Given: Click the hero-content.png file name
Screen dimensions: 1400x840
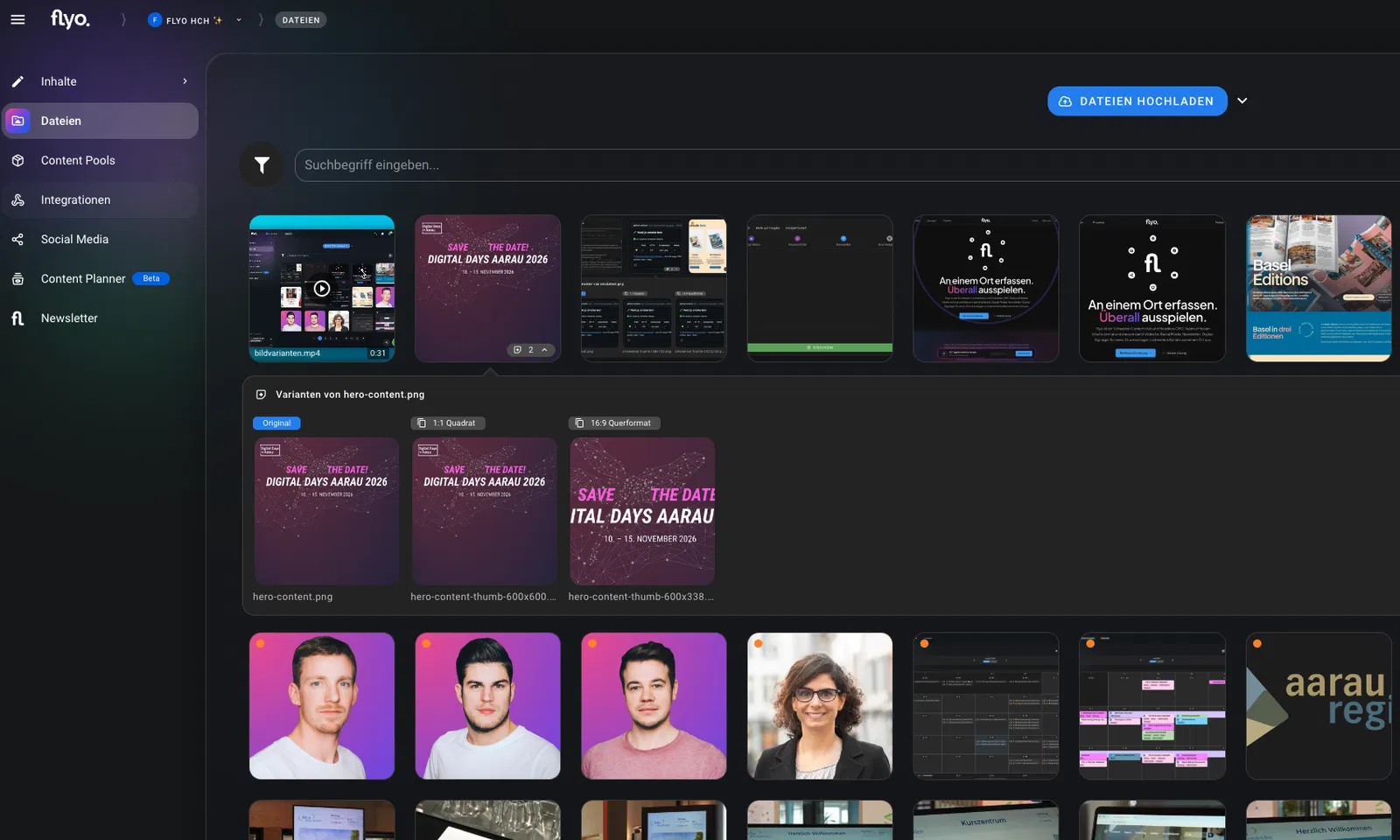Looking at the screenshot, I should click(292, 597).
